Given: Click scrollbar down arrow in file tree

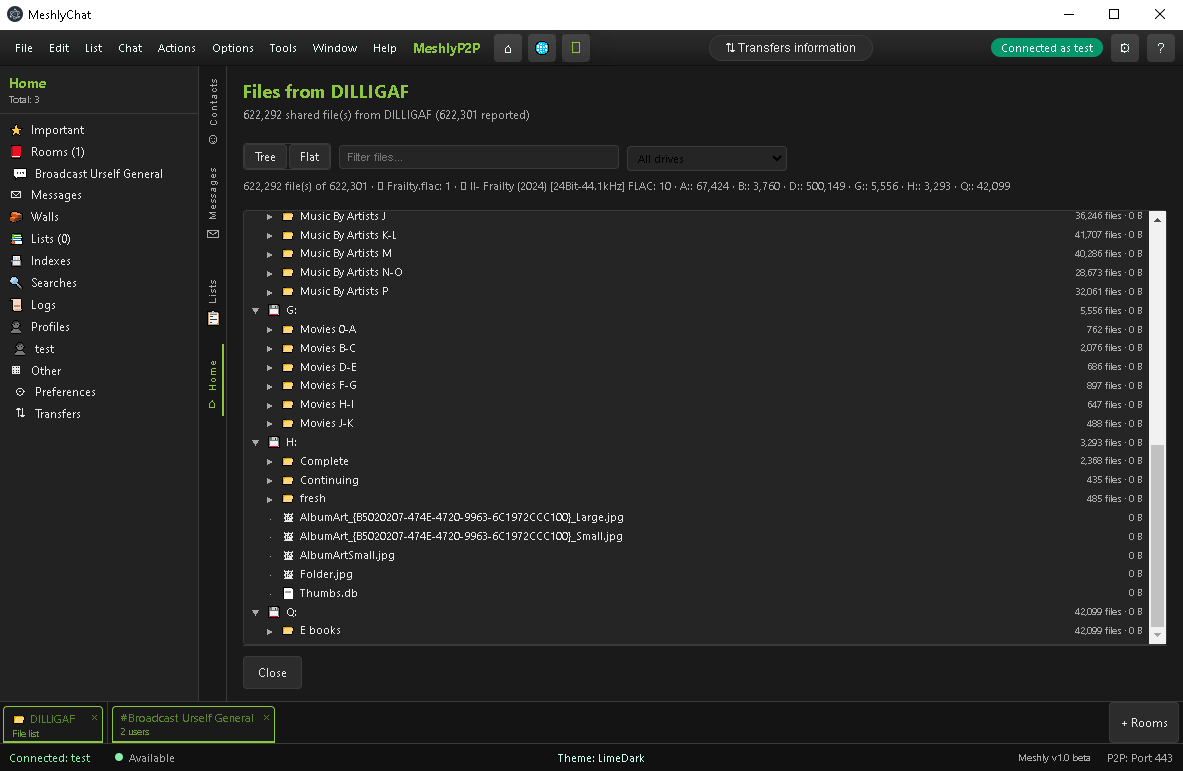Looking at the screenshot, I should coord(1157,635).
